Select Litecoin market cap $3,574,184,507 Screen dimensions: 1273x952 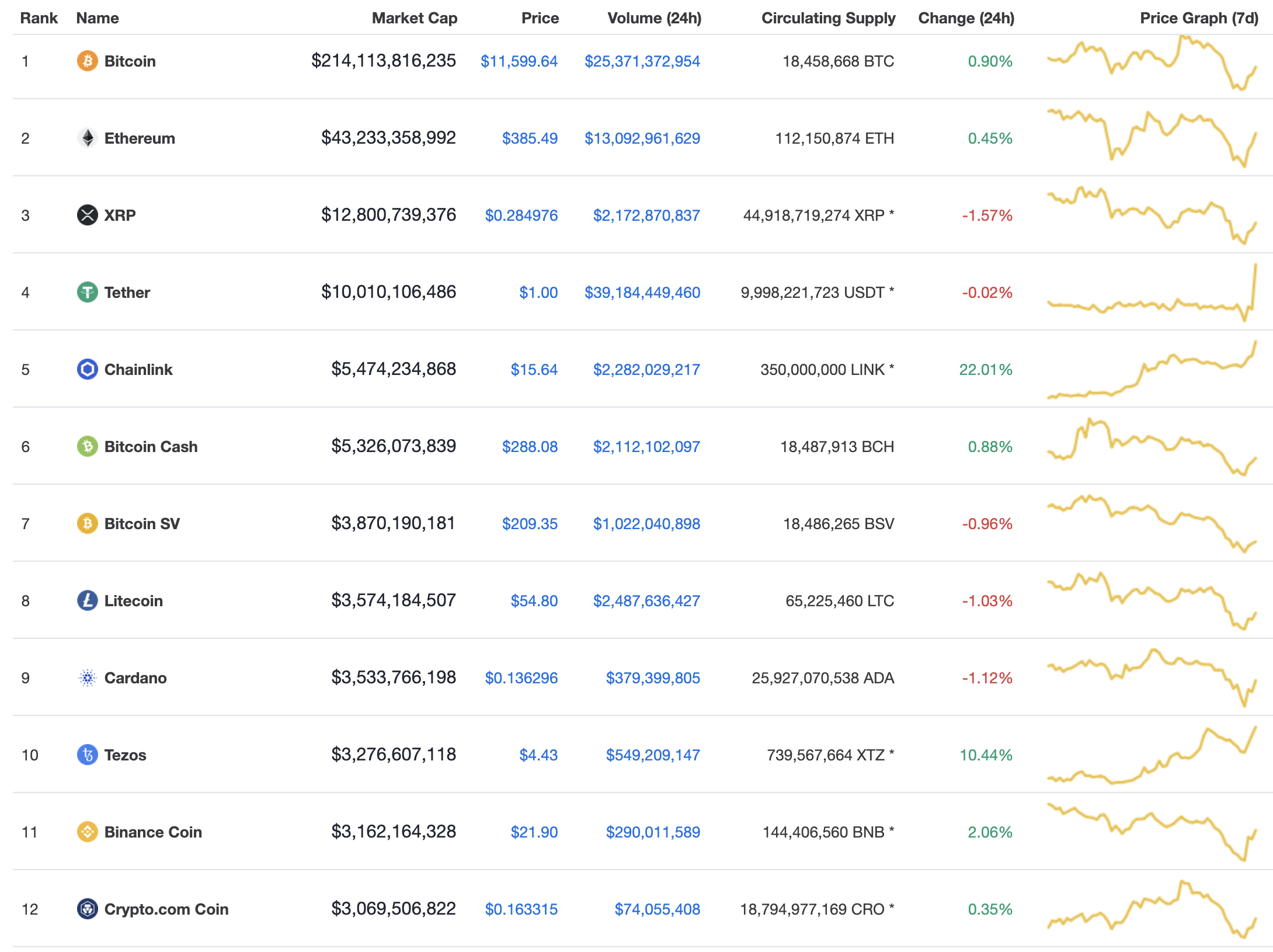[x=394, y=600]
